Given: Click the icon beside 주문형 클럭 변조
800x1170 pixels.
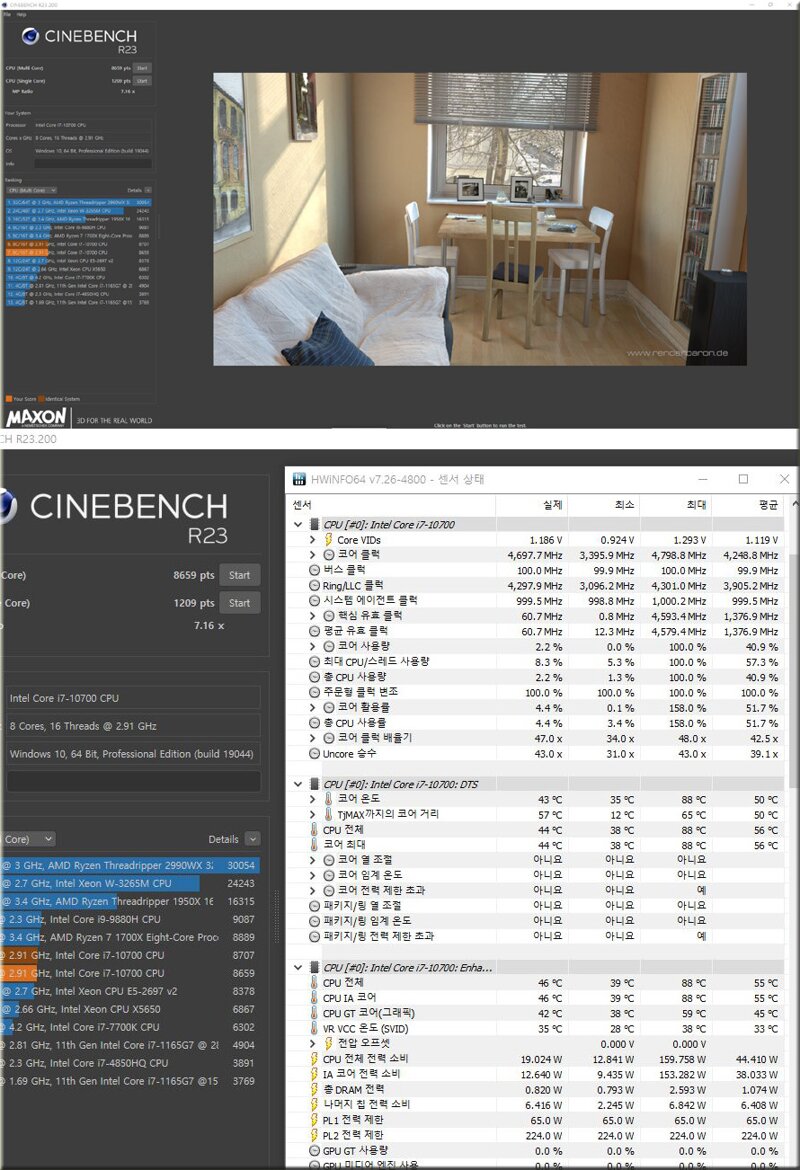Looking at the screenshot, I should [x=314, y=692].
